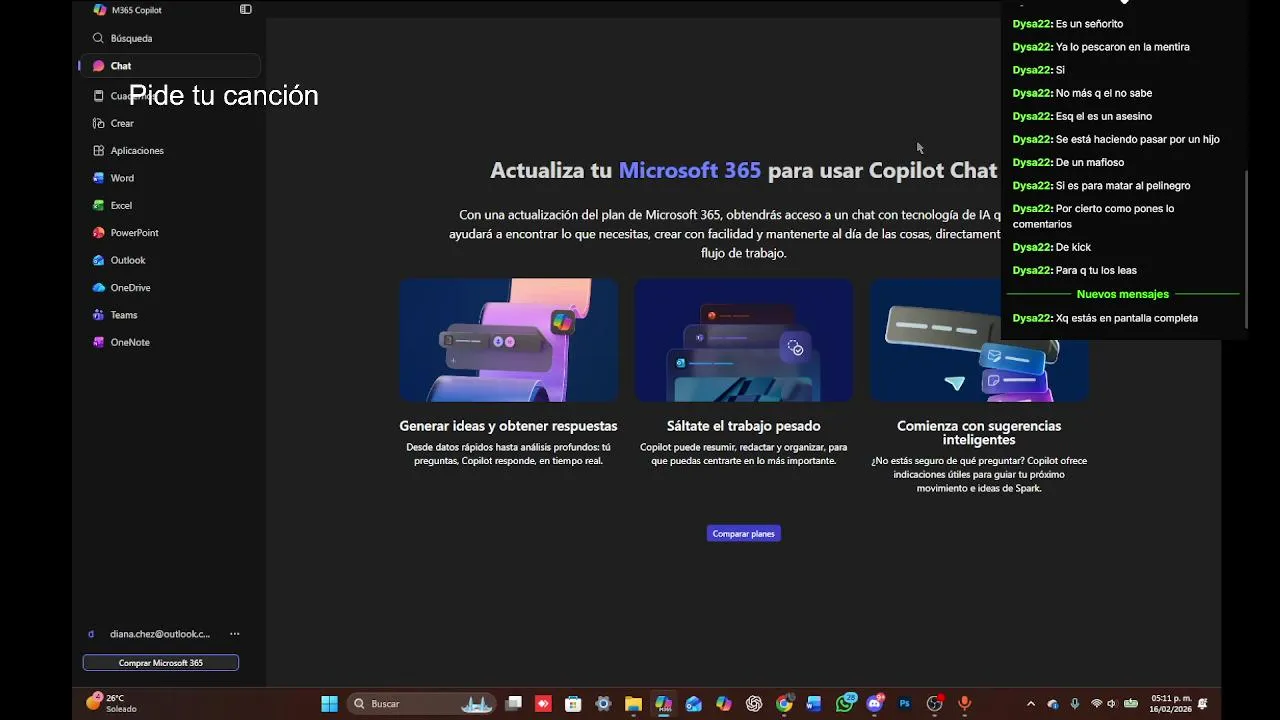
Task: Open Task View on the taskbar
Action: (x=513, y=704)
